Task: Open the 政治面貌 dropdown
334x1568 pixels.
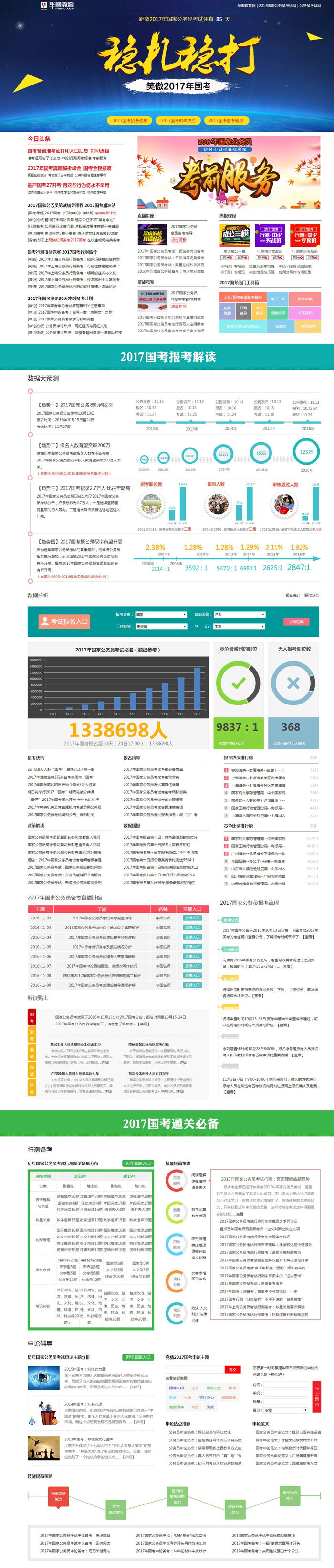Action: tap(240, 614)
